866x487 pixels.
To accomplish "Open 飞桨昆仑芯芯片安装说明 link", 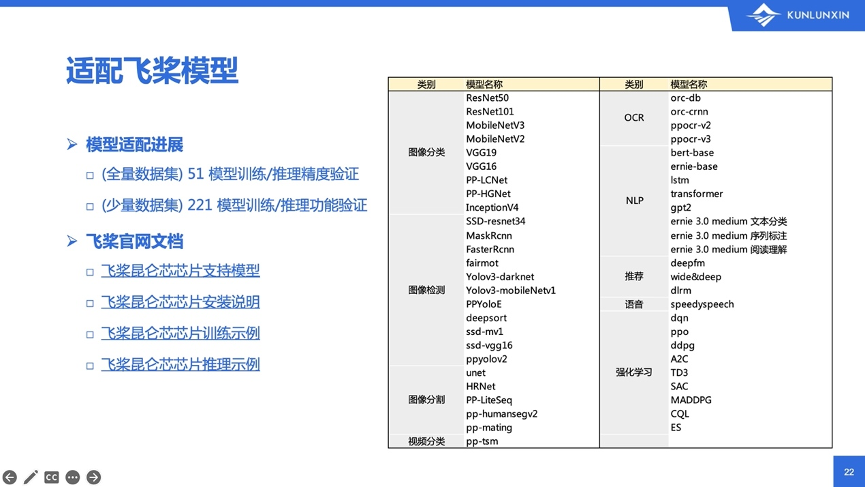I will 180,302.
